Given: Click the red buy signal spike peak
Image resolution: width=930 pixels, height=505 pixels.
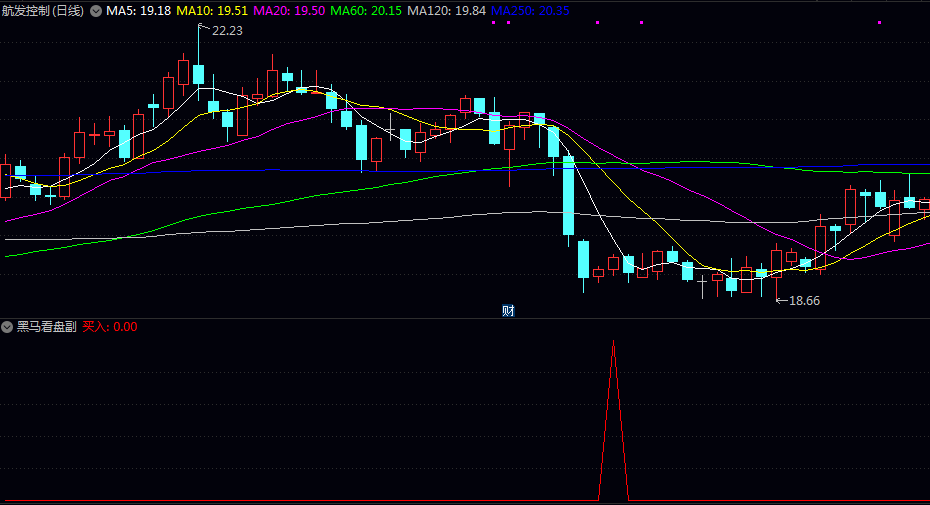Looking at the screenshot, I should (x=613, y=343).
